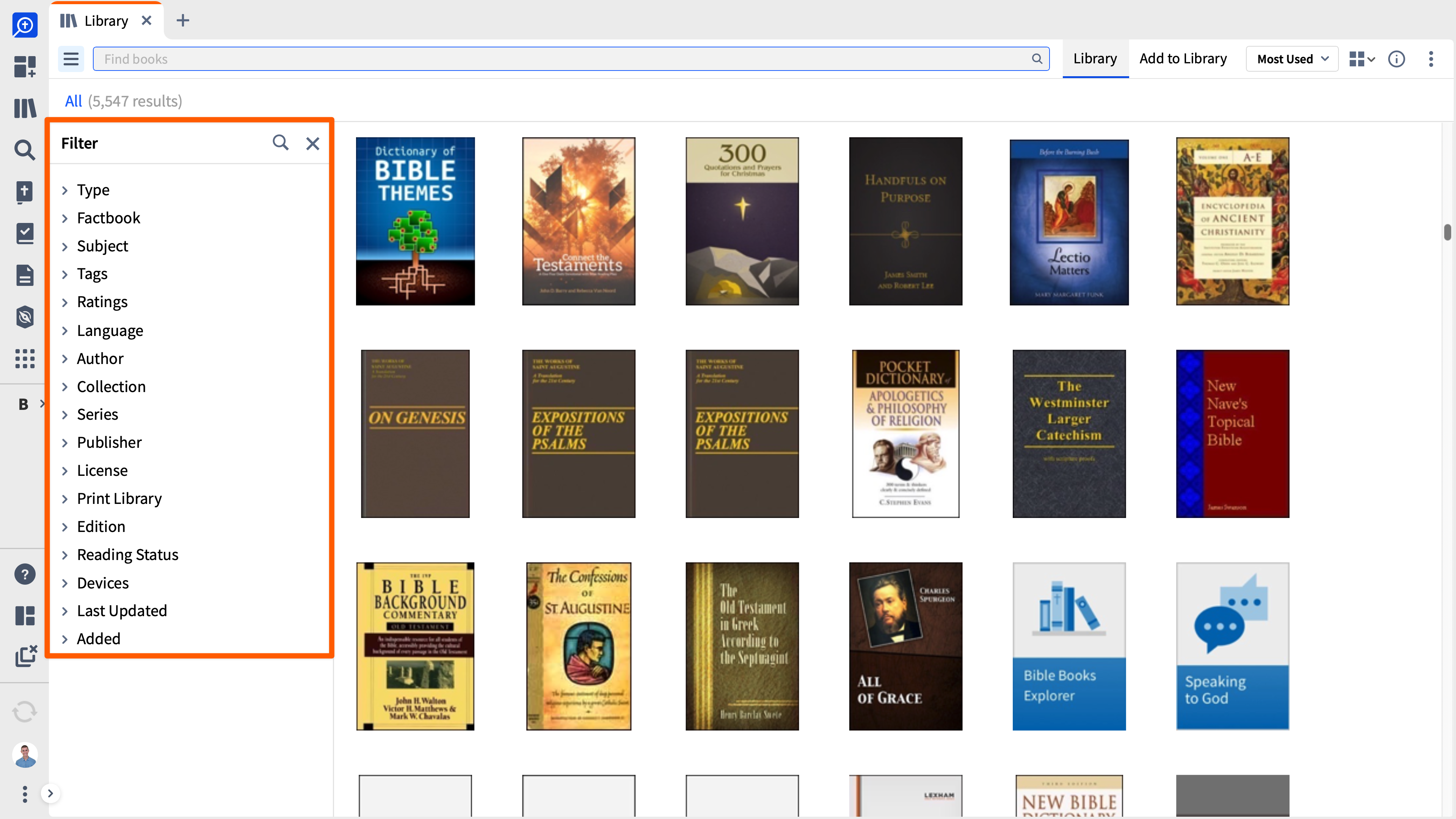The image size is (1456, 819).
Task: Open the B shortcut in sidebar
Action: click(23, 404)
